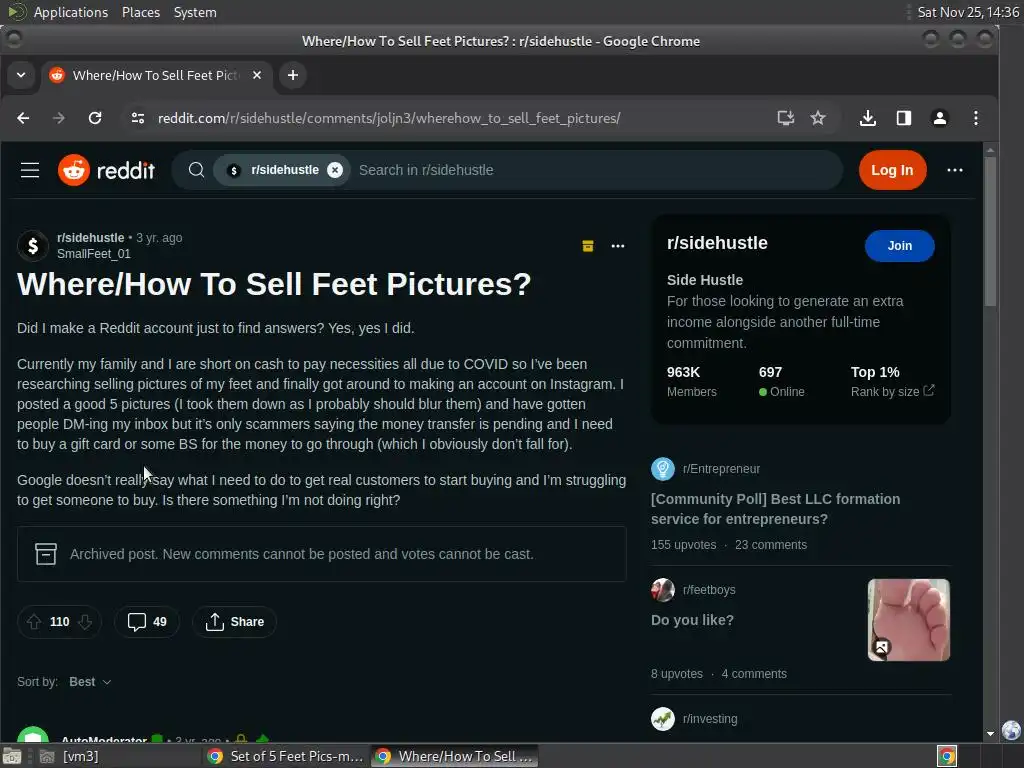
Task: Switch to Set of 5 Feet Pics taskbar window
Action: click(285, 756)
